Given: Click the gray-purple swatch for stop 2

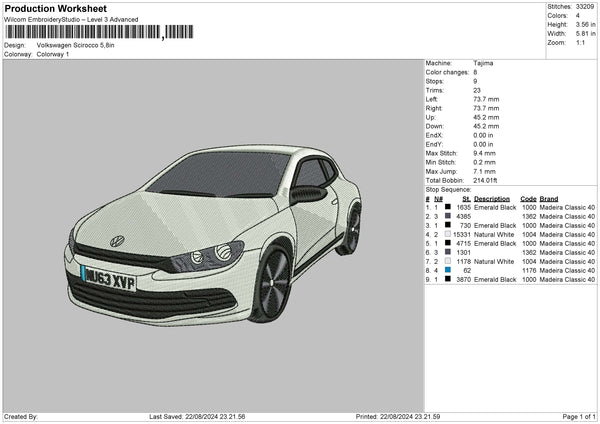Looking at the screenshot, I should [447, 216].
